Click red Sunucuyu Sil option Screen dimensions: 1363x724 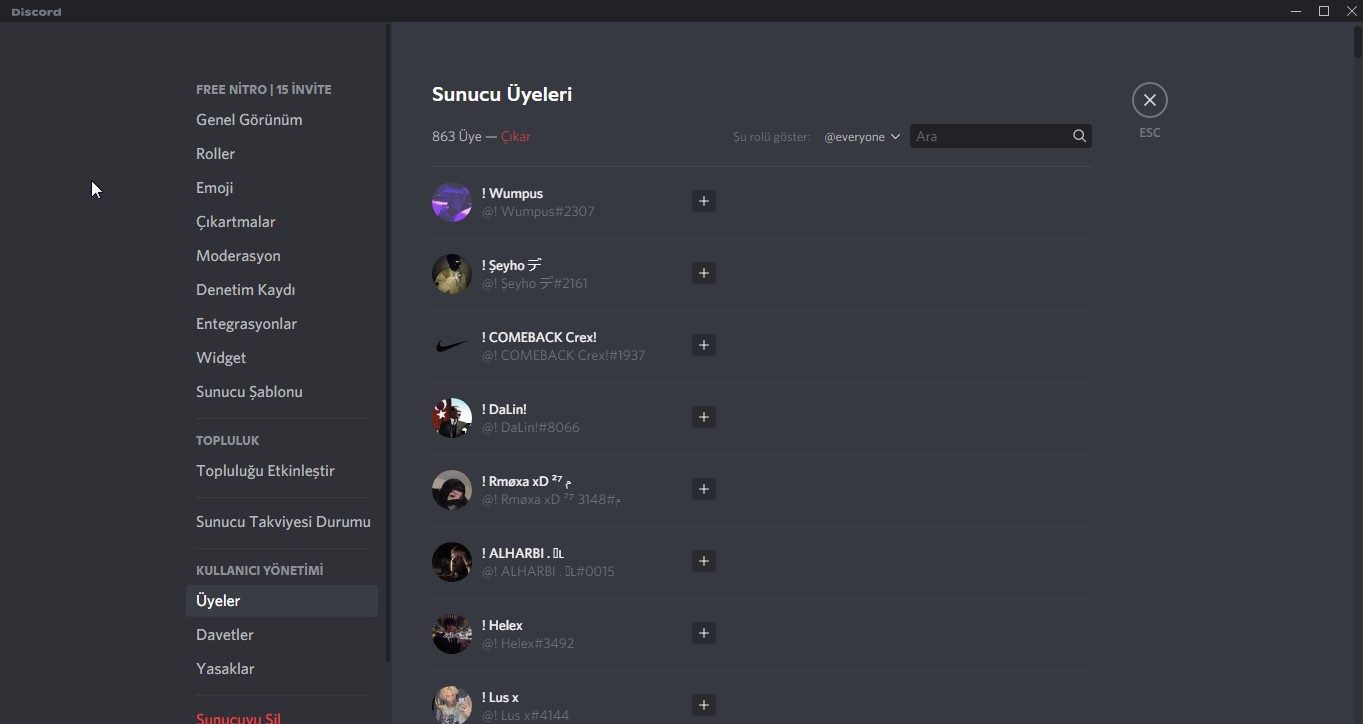238,718
